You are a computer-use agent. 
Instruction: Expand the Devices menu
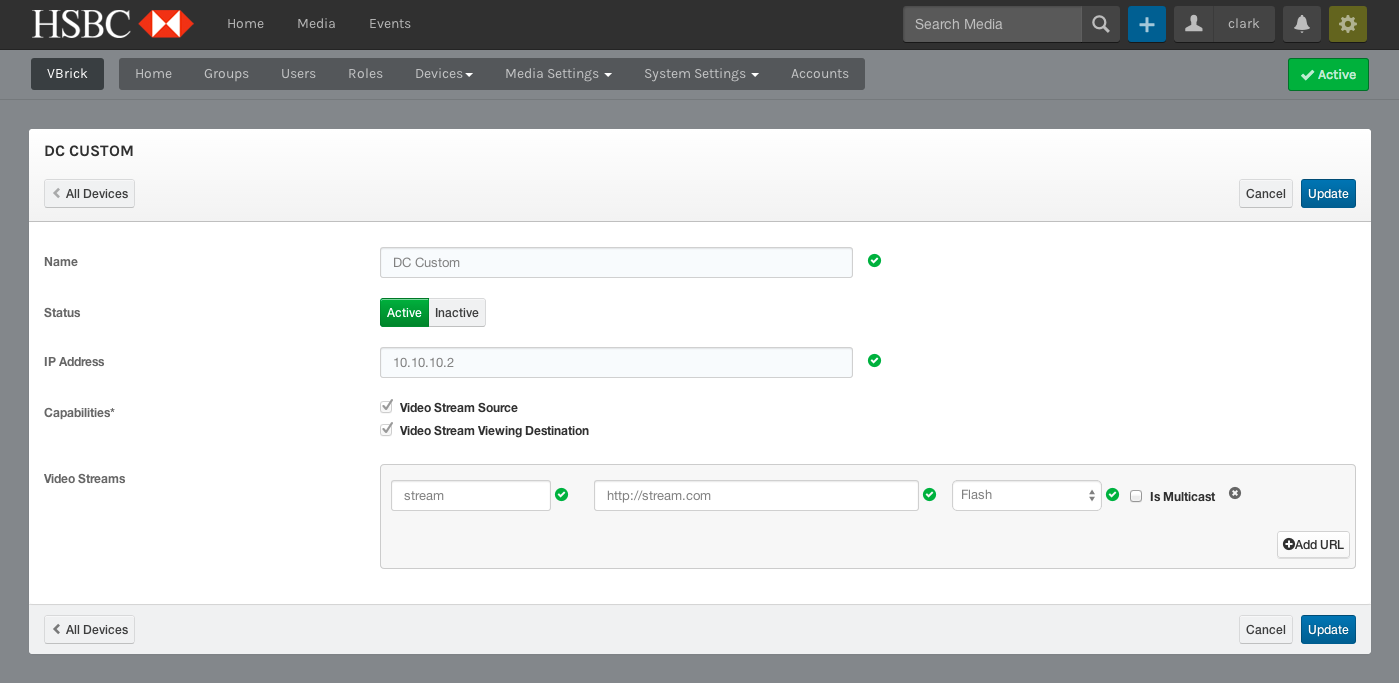(444, 74)
